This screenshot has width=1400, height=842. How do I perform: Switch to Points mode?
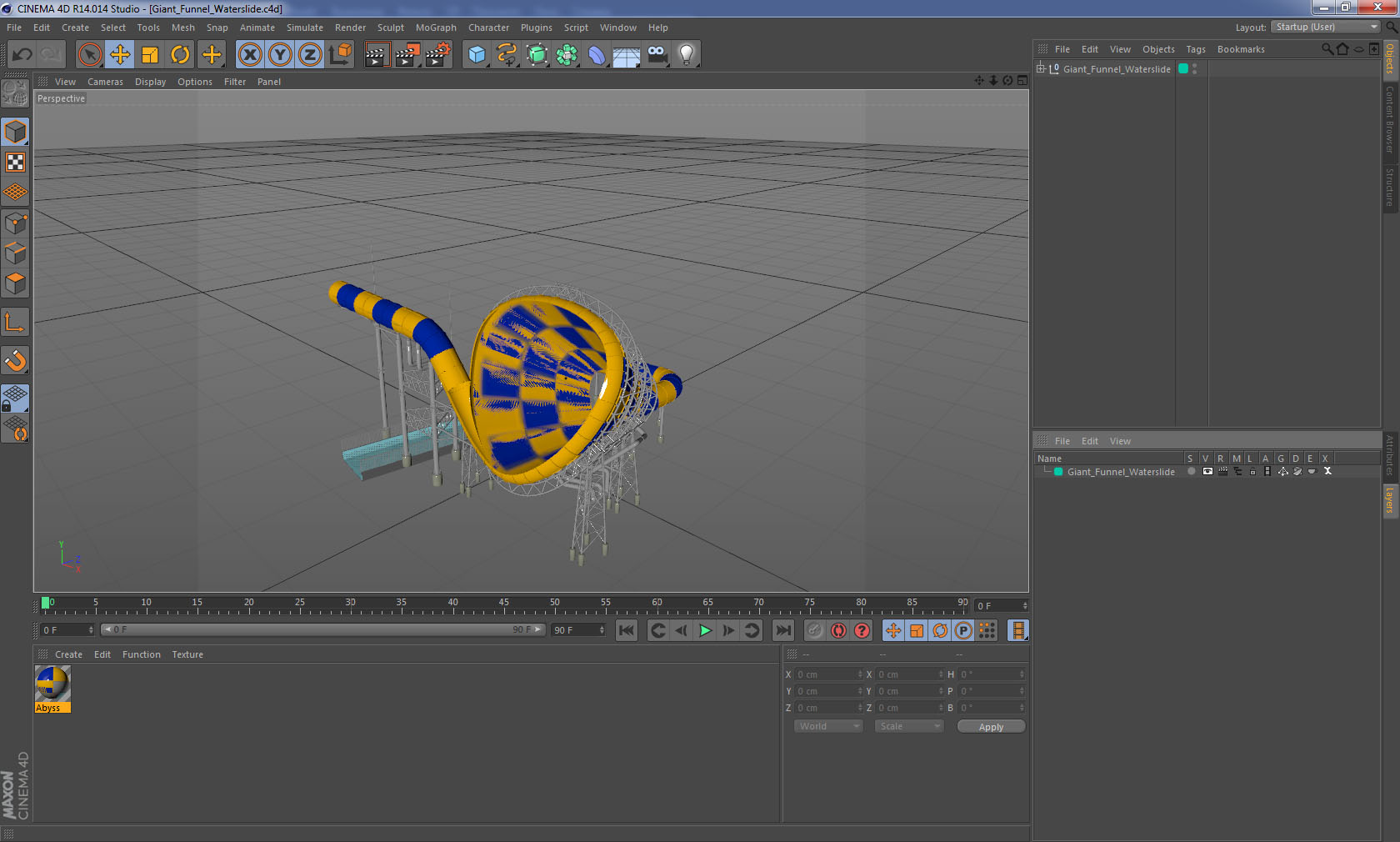(15, 223)
